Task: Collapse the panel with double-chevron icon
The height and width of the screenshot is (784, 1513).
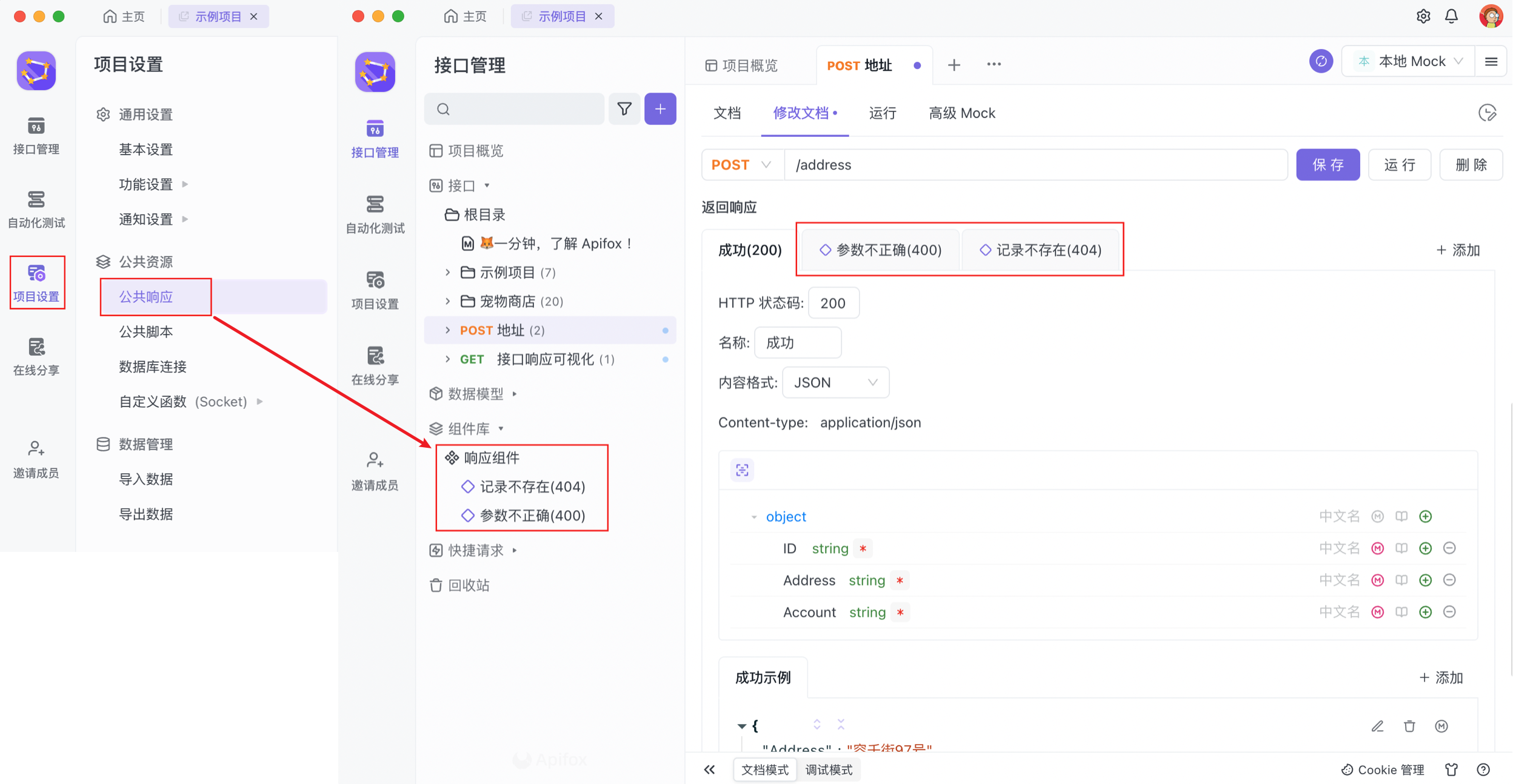Action: (x=710, y=769)
